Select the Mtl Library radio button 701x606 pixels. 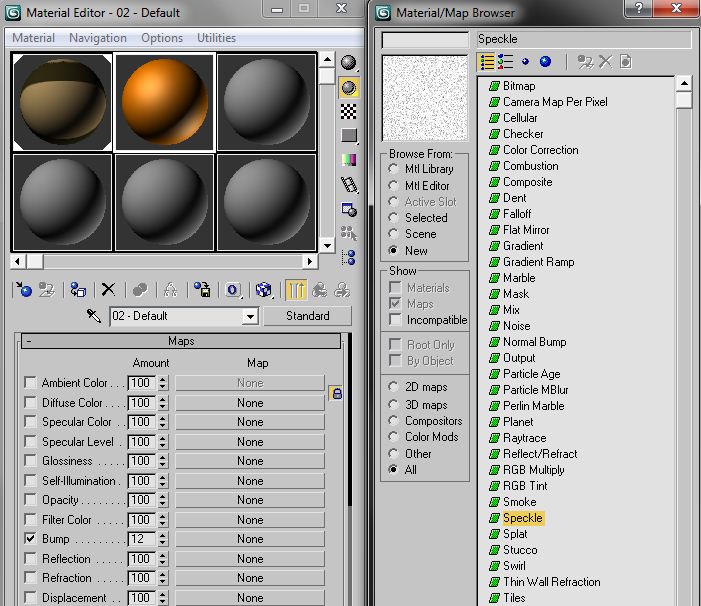(394, 170)
